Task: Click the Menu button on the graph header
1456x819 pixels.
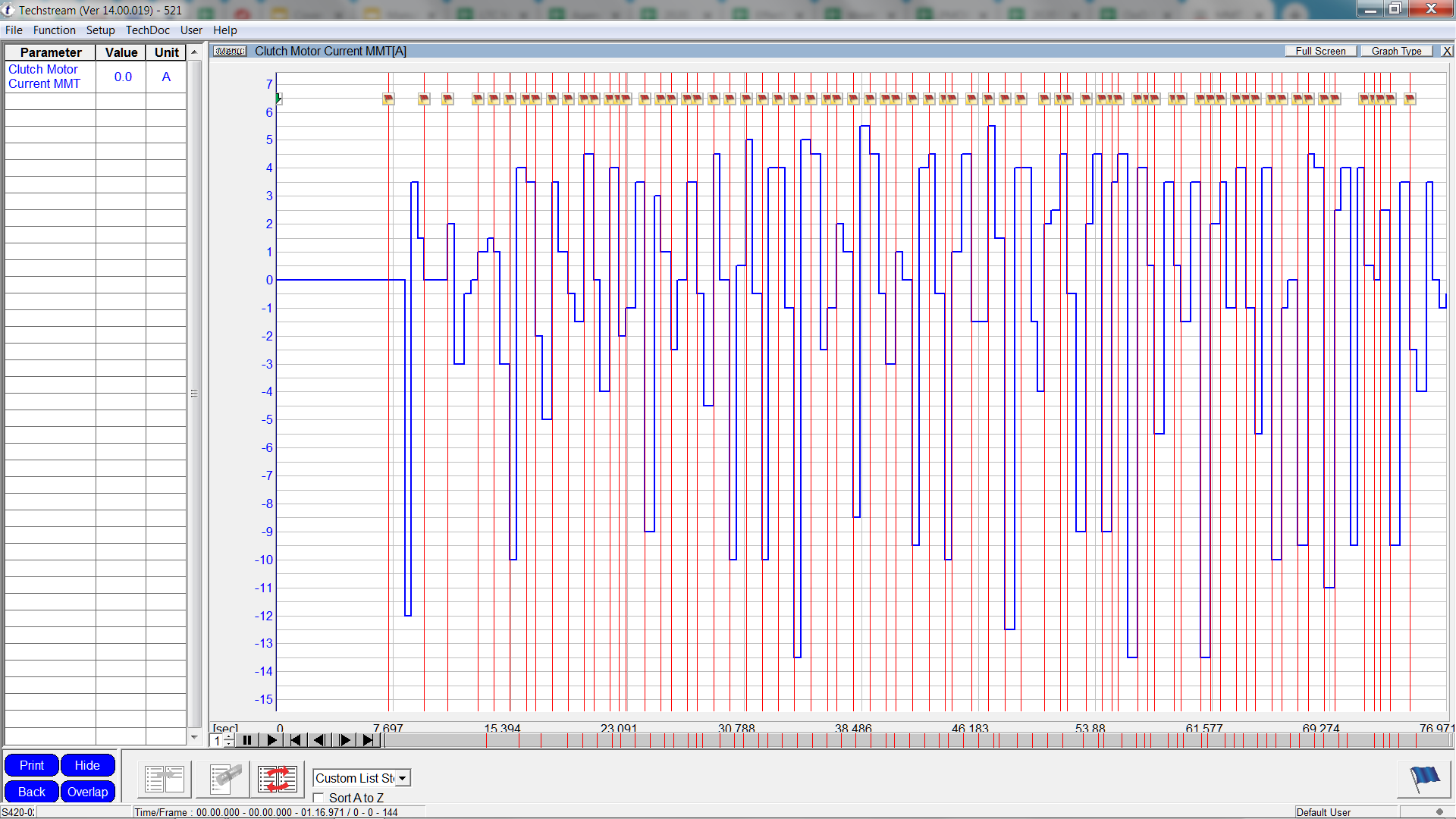Action: point(229,51)
